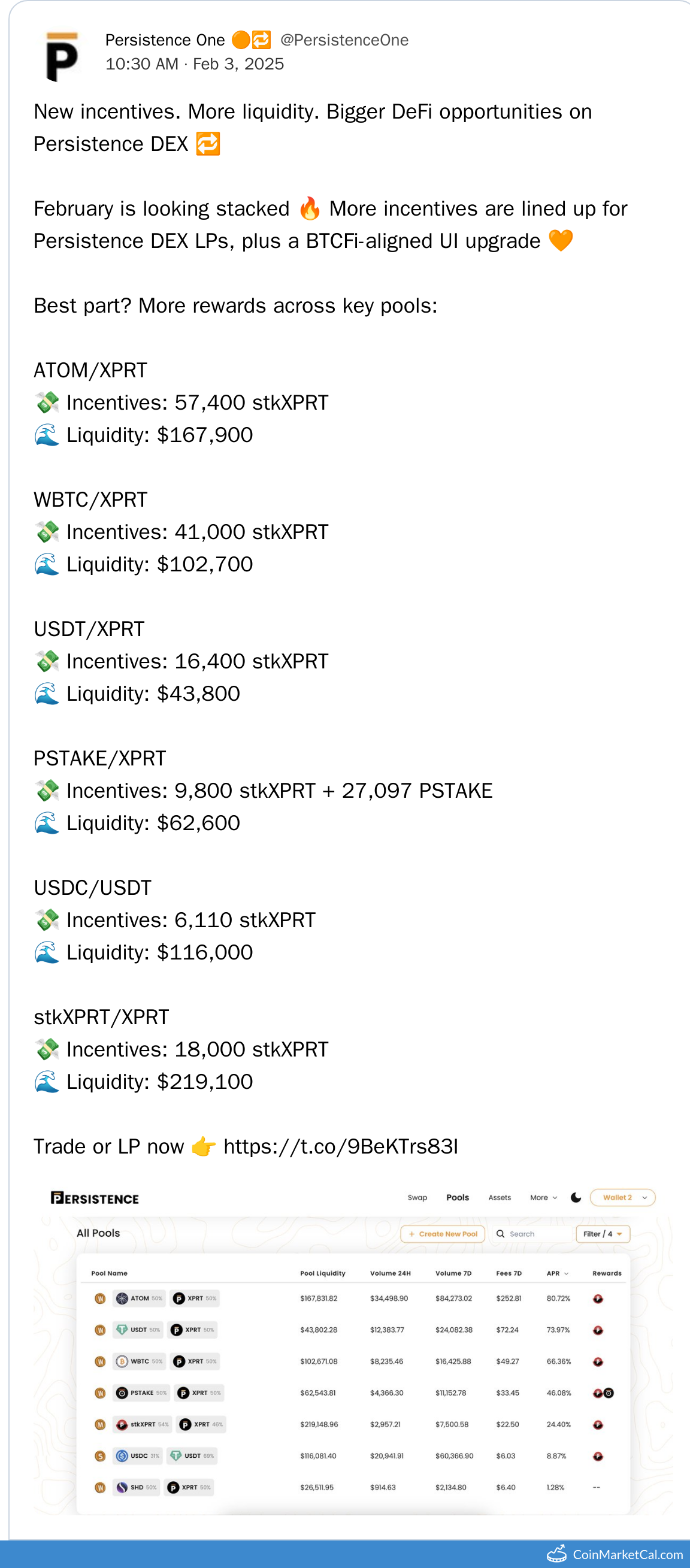Open the Wallet 2 dropdown
The height and width of the screenshot is (1568, 690).
click(x=622, y=1197)
